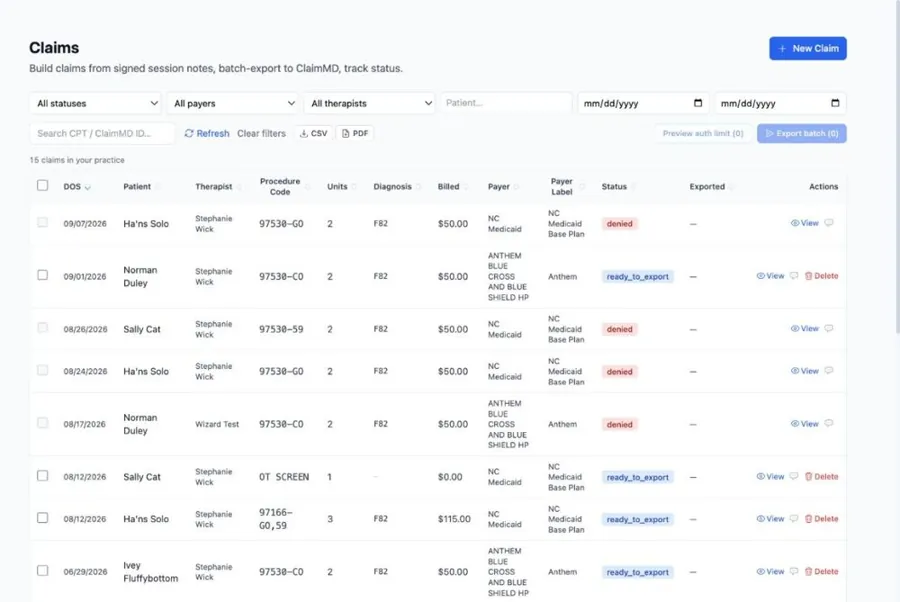Viewport: 900px width, 602px height.
Task: Click "Wizard Test" therapist cell
Action: pyautogui.click(x=217, y=424)
